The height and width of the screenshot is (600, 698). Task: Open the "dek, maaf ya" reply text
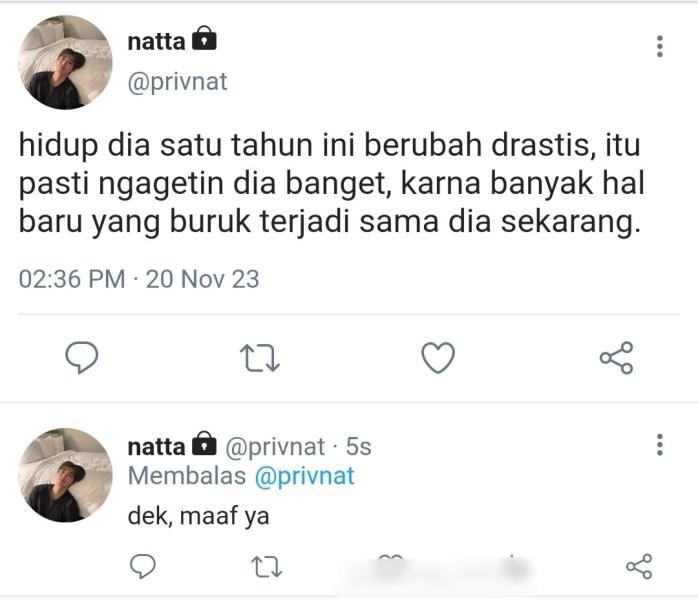pos(198,517)
